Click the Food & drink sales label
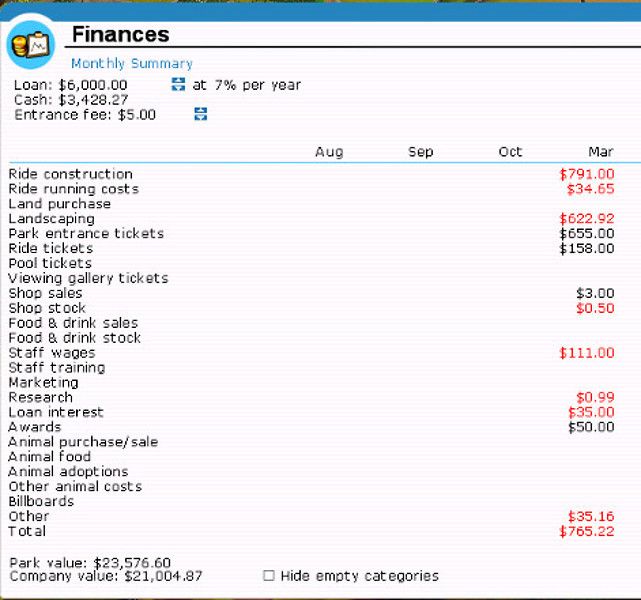 tap(73, 323)
